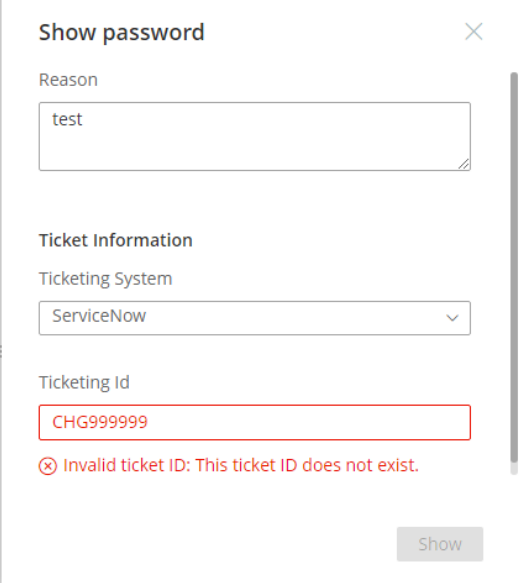Close the Show password dialog

point(474,32)
